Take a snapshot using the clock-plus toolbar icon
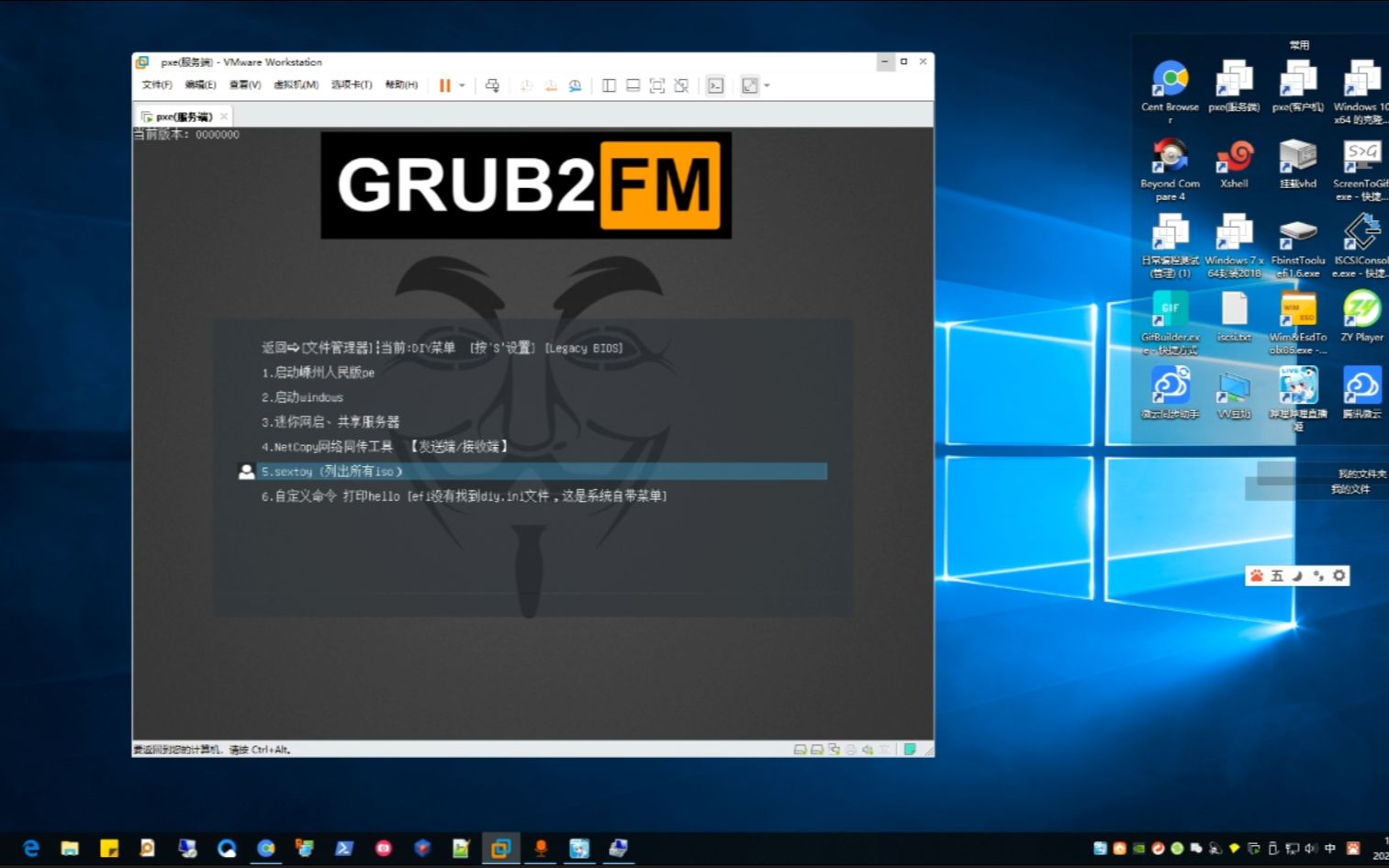This screenshot has height=868, width=1389. click(x=526, y=85)
